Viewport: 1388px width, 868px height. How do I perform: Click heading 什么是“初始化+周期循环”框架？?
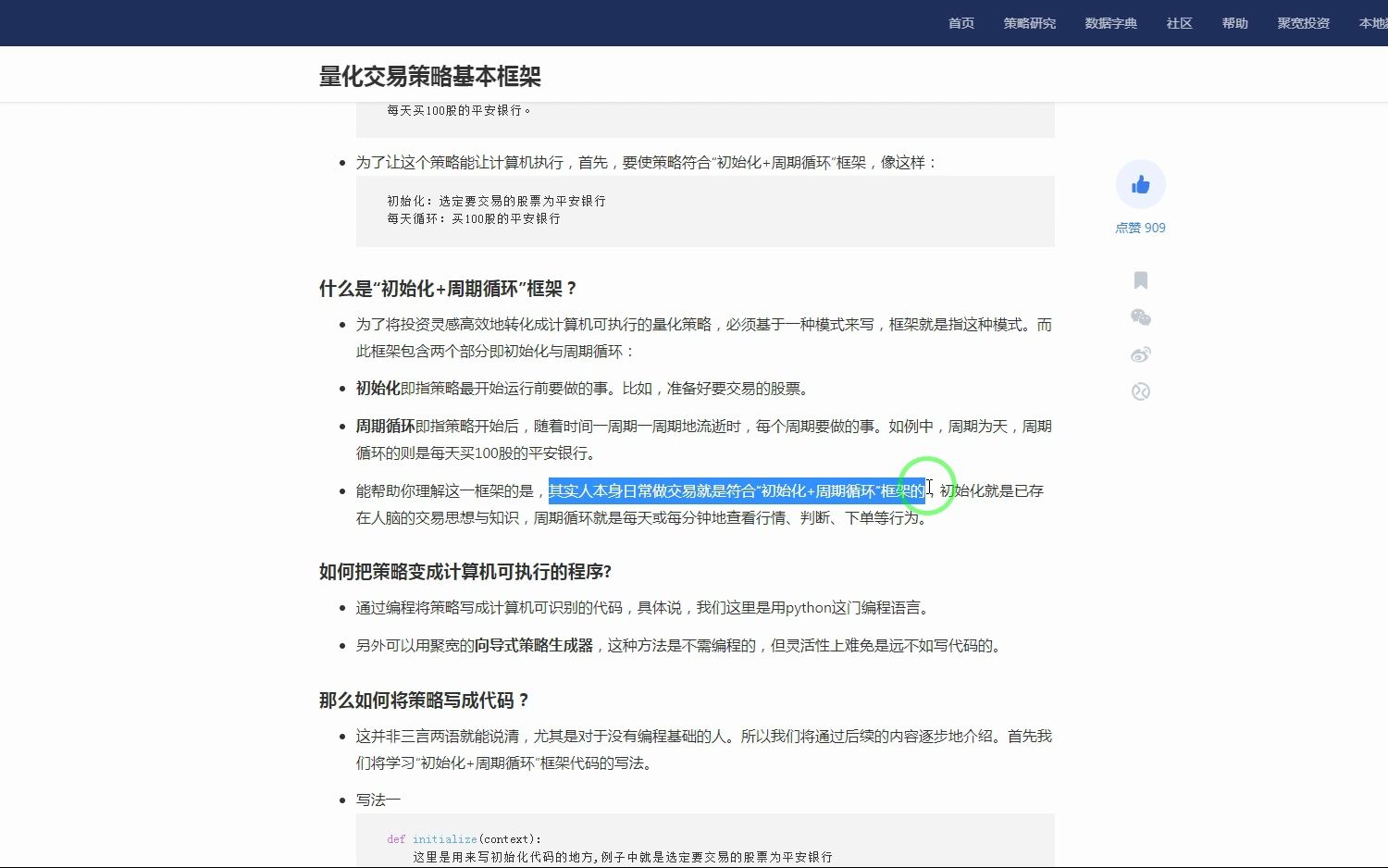(449, 289)
